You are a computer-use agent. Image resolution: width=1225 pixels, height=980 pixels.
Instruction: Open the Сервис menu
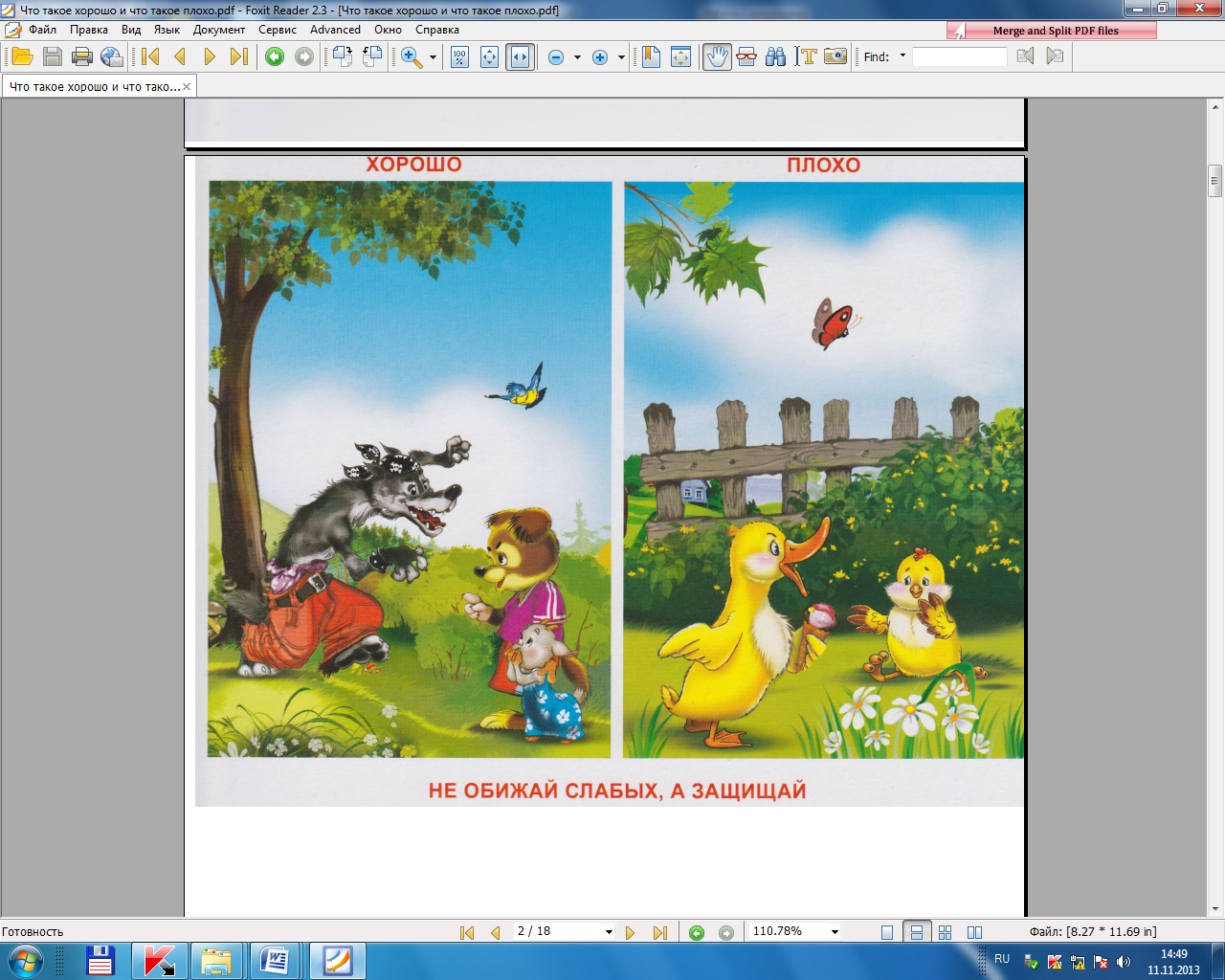[x=278, y=30]
